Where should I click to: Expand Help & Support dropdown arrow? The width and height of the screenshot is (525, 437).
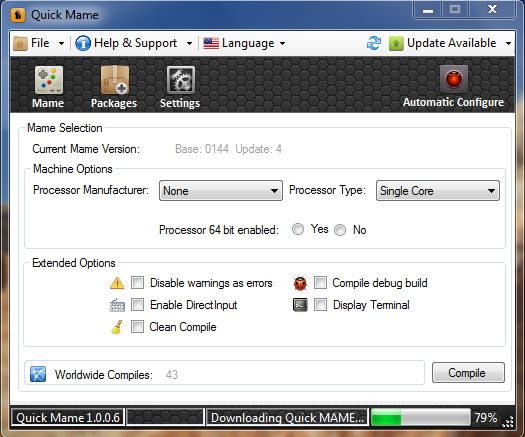190,44
